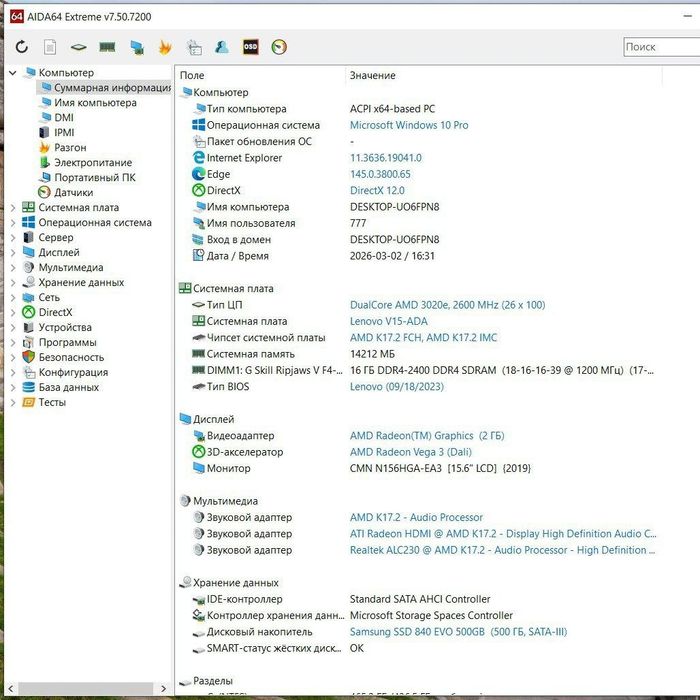This screenshot has height=700, width=700.
Task: Open the Lenovo (09/18/2023) BIOS link
Action: (396, 387)
